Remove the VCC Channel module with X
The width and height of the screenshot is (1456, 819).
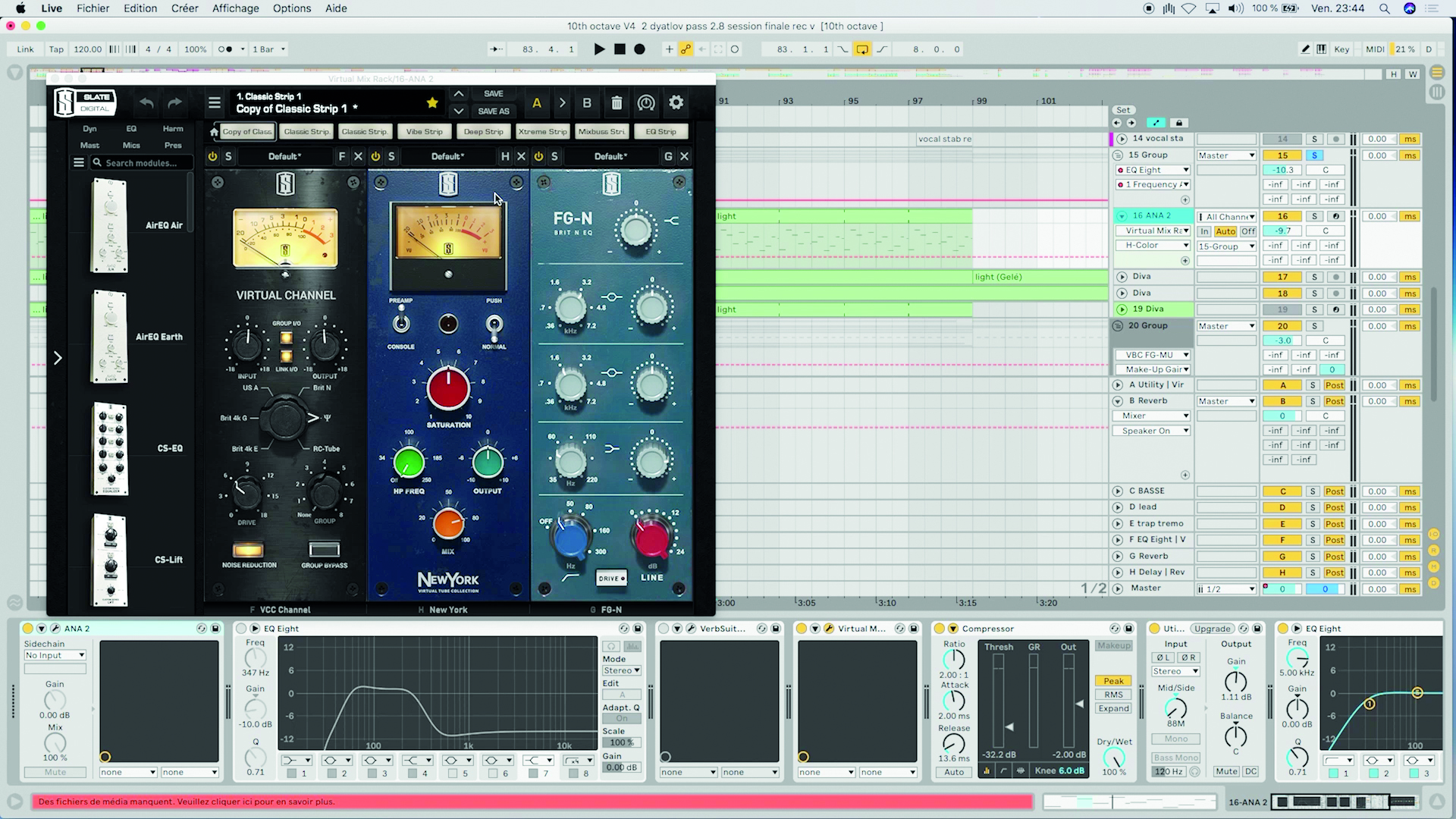358,156
